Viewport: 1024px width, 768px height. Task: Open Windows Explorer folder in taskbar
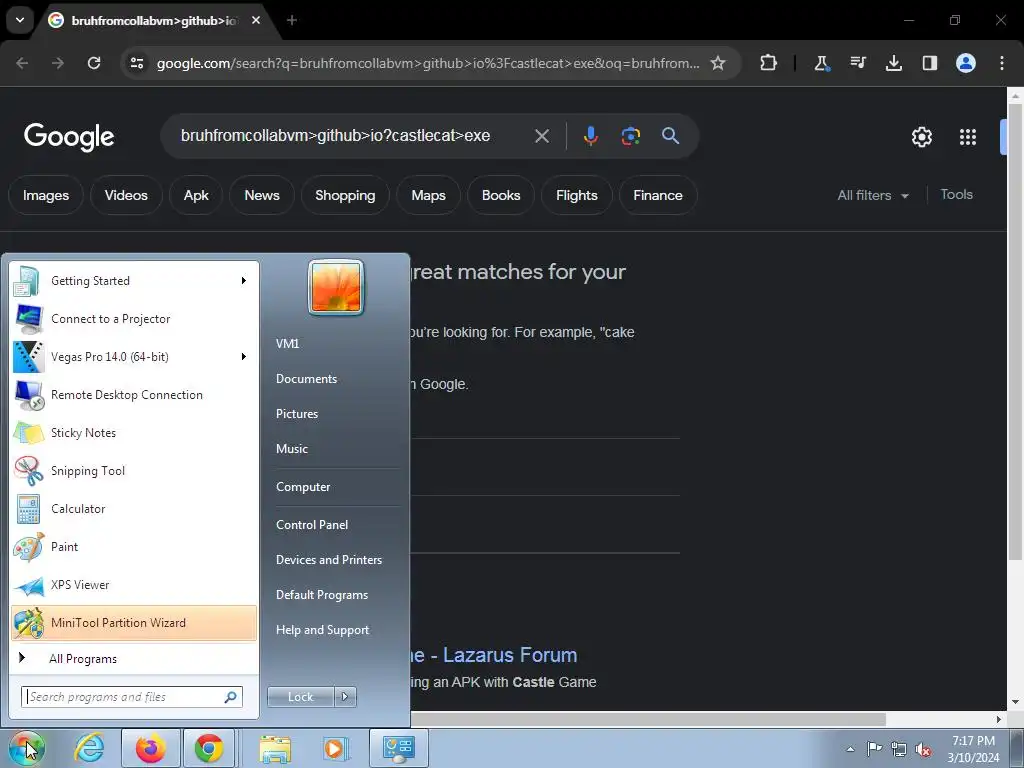(x=275, y=748)
